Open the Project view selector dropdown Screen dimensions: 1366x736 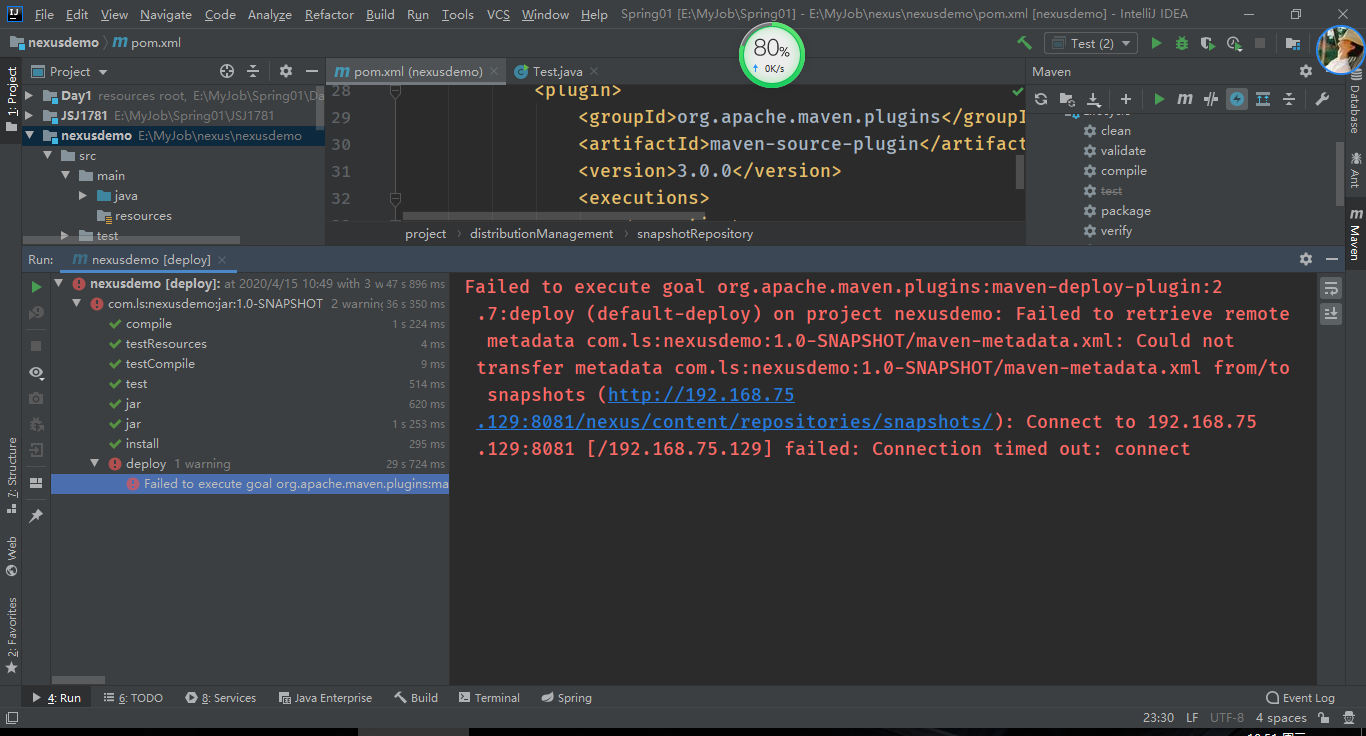click(x=70, y=71)
